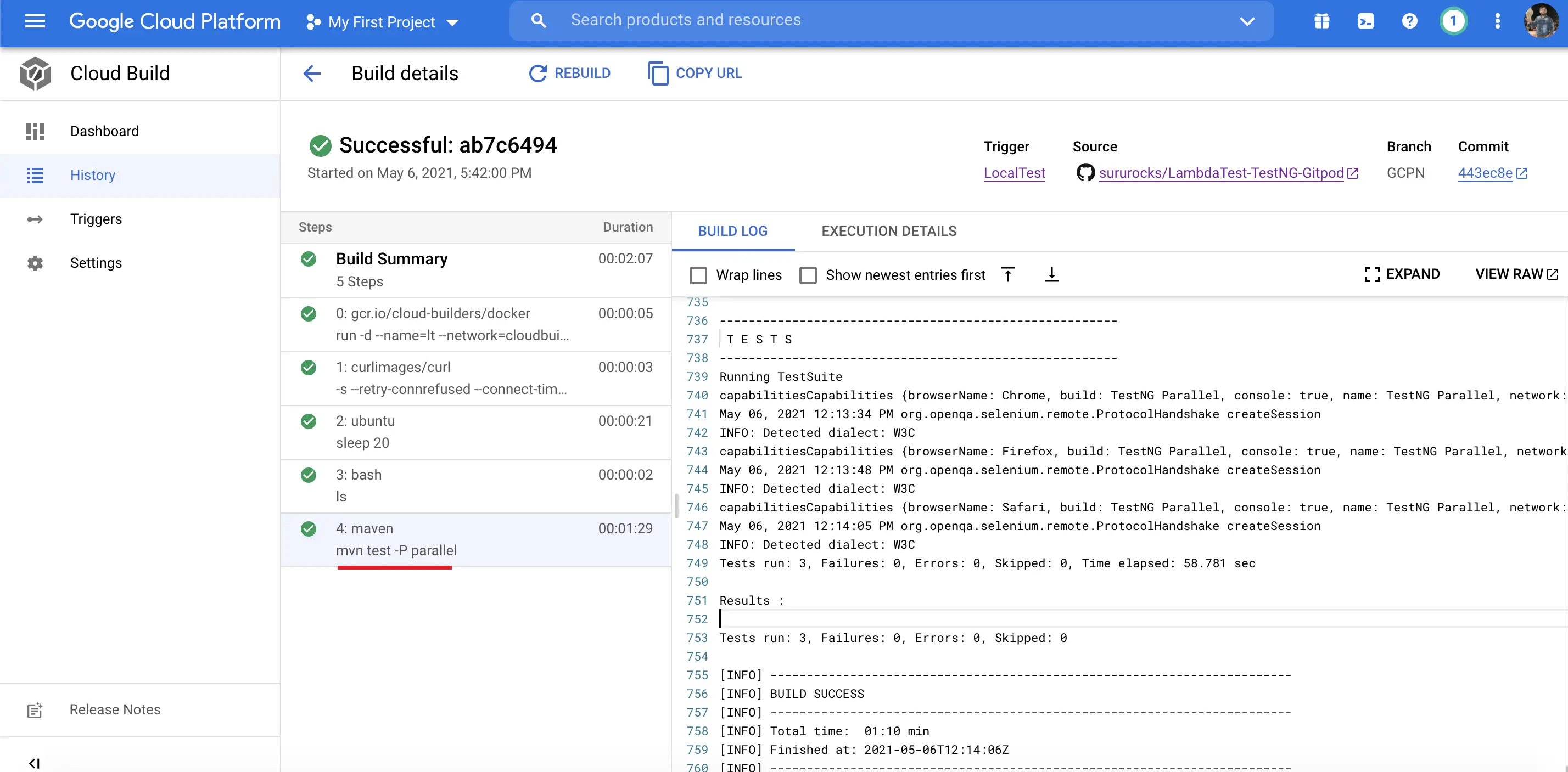Select the BUILD LOG tab
Screen dimensions: 1568x772
tap(733, 231)
